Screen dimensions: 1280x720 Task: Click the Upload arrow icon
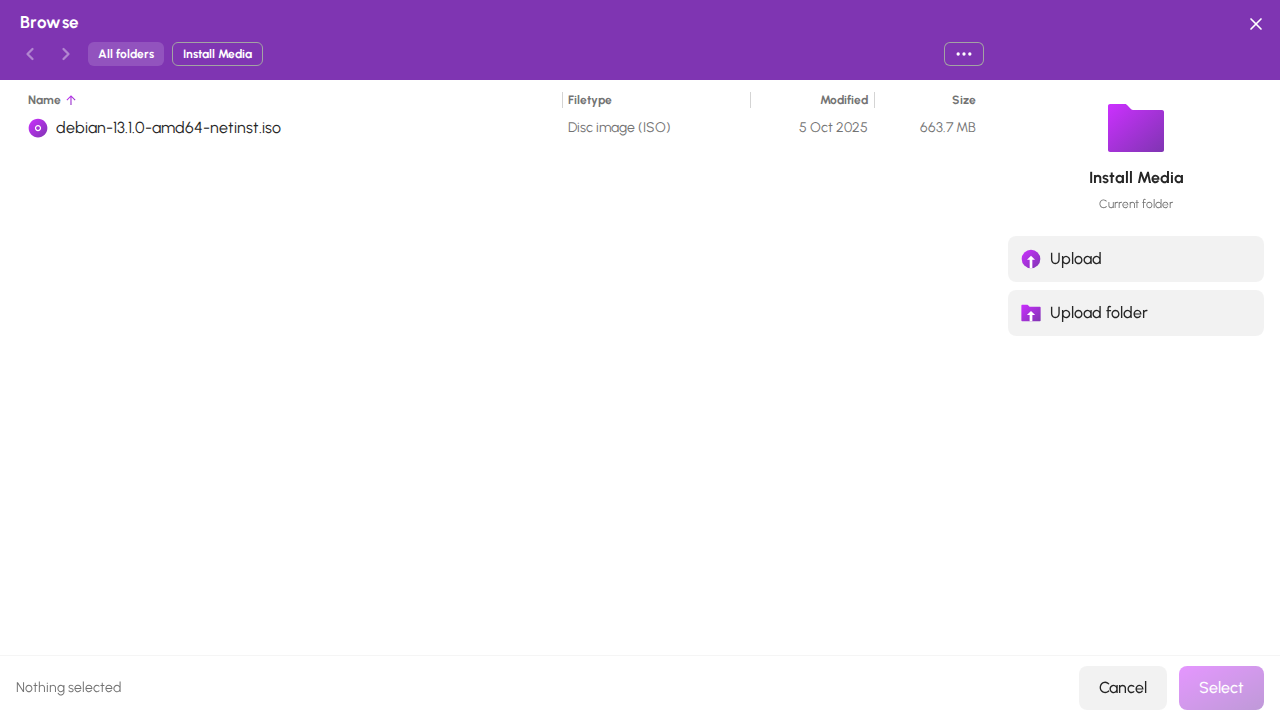tap(1031, 259)
